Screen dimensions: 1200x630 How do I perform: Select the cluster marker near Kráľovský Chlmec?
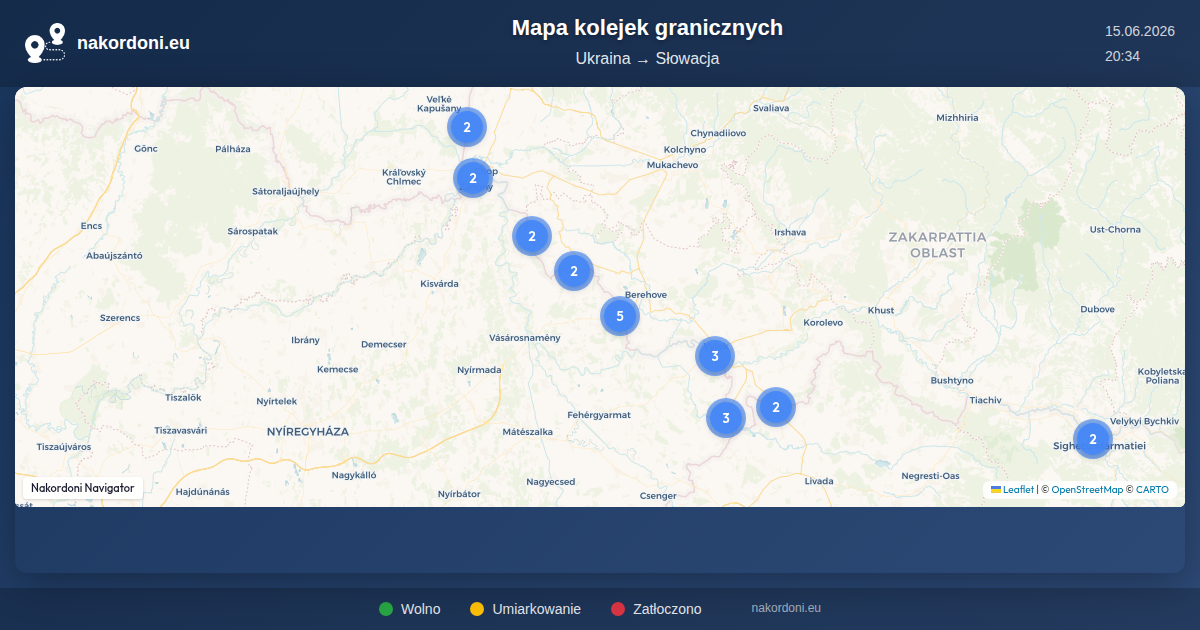(473, 178)
